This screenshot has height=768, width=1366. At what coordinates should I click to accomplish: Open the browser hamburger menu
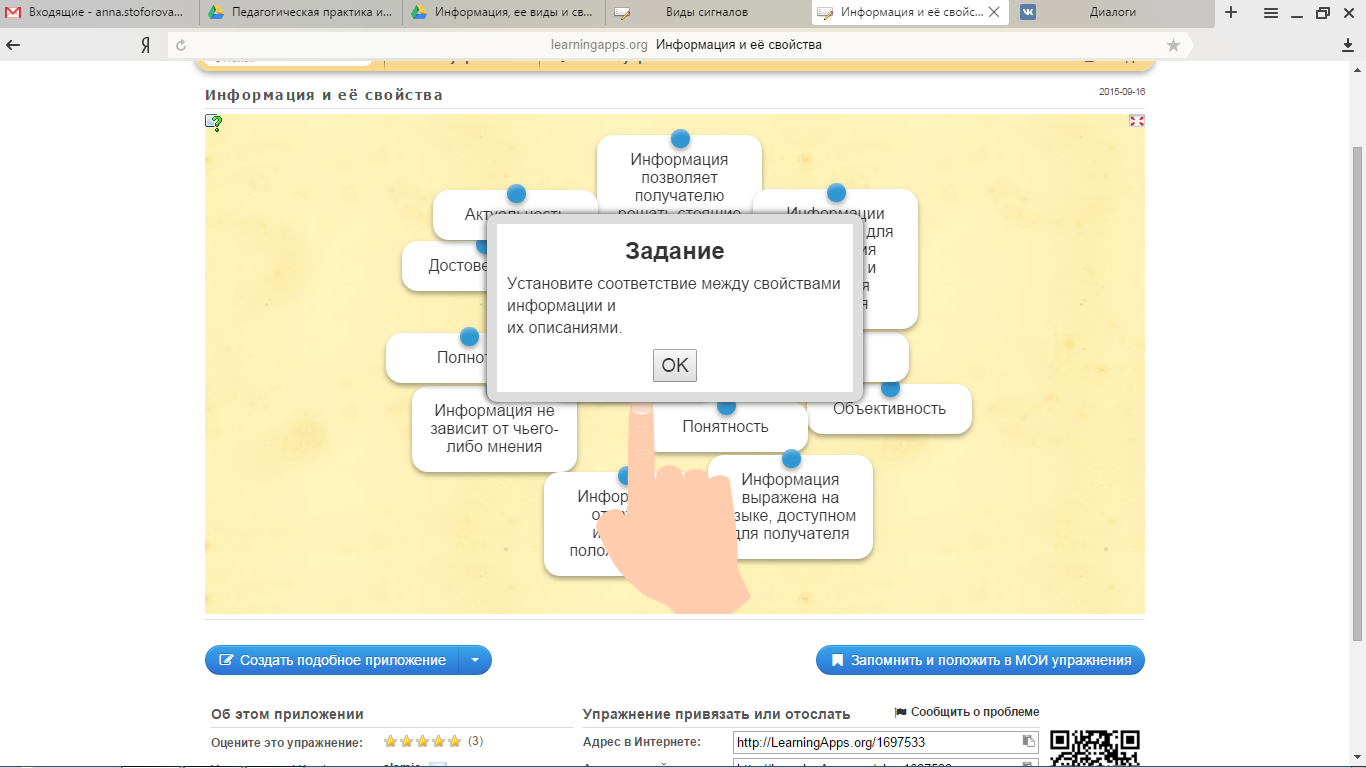click(1270, 13)
